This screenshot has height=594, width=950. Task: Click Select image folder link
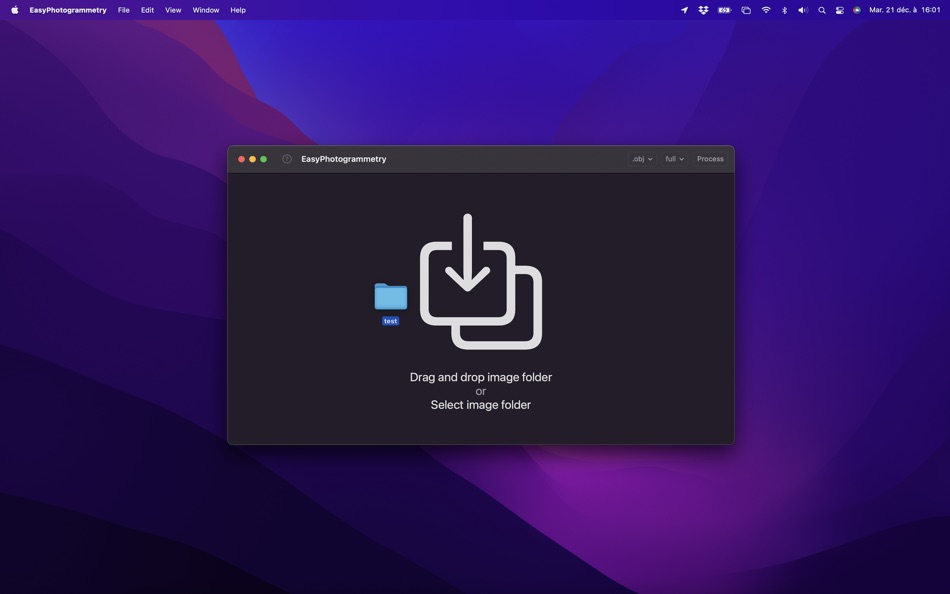[x=480, y=405]
